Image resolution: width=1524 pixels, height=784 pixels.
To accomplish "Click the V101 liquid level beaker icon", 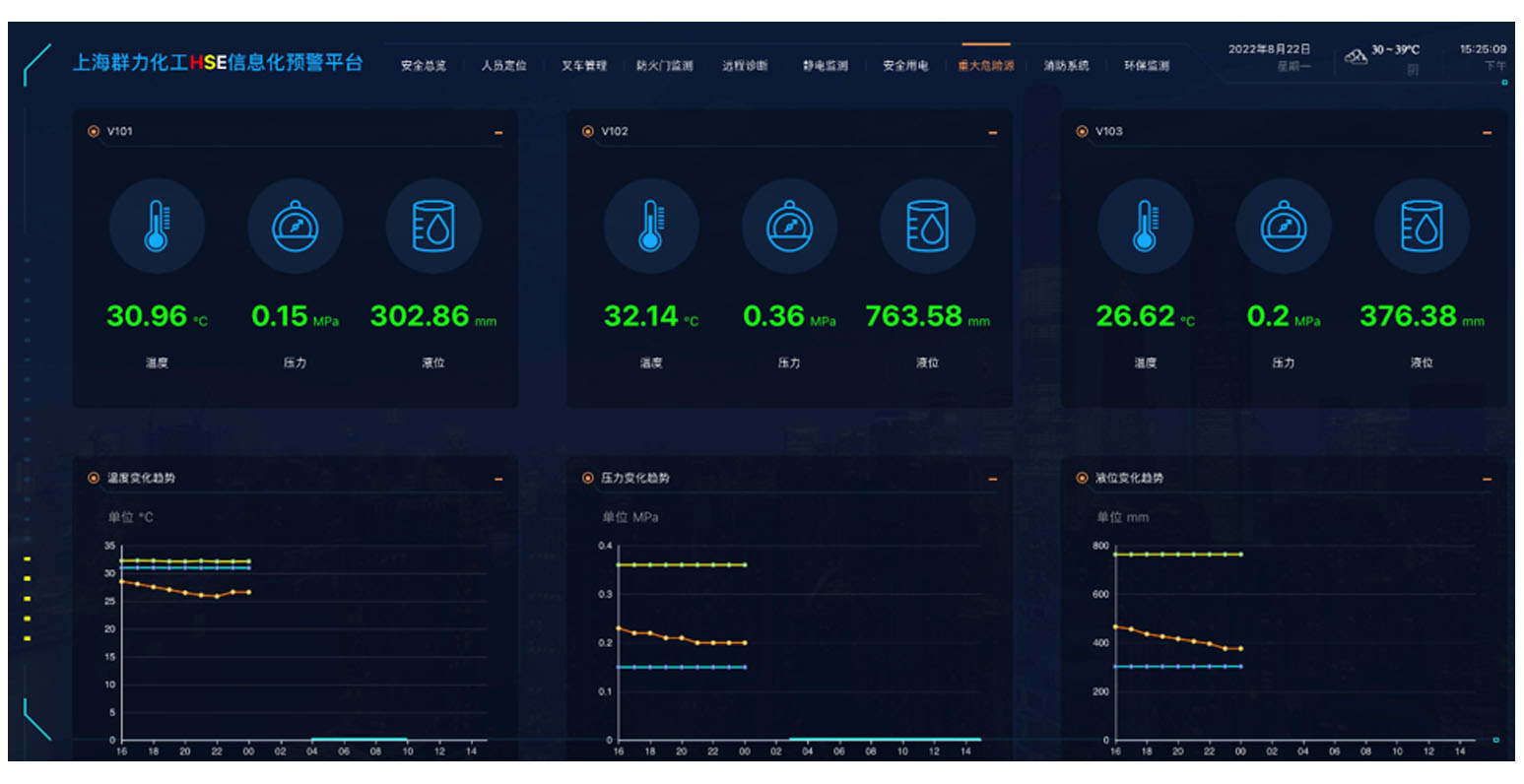I will click(433, 226).
